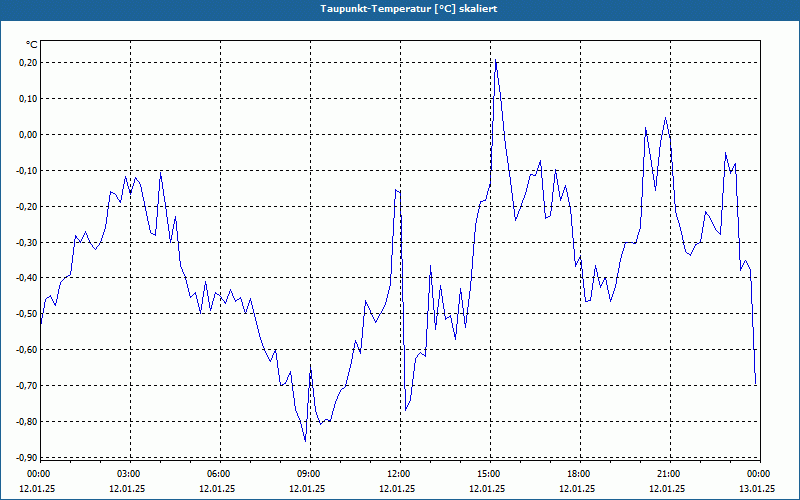Click the -0,70 y-axis label

point(27,386)
